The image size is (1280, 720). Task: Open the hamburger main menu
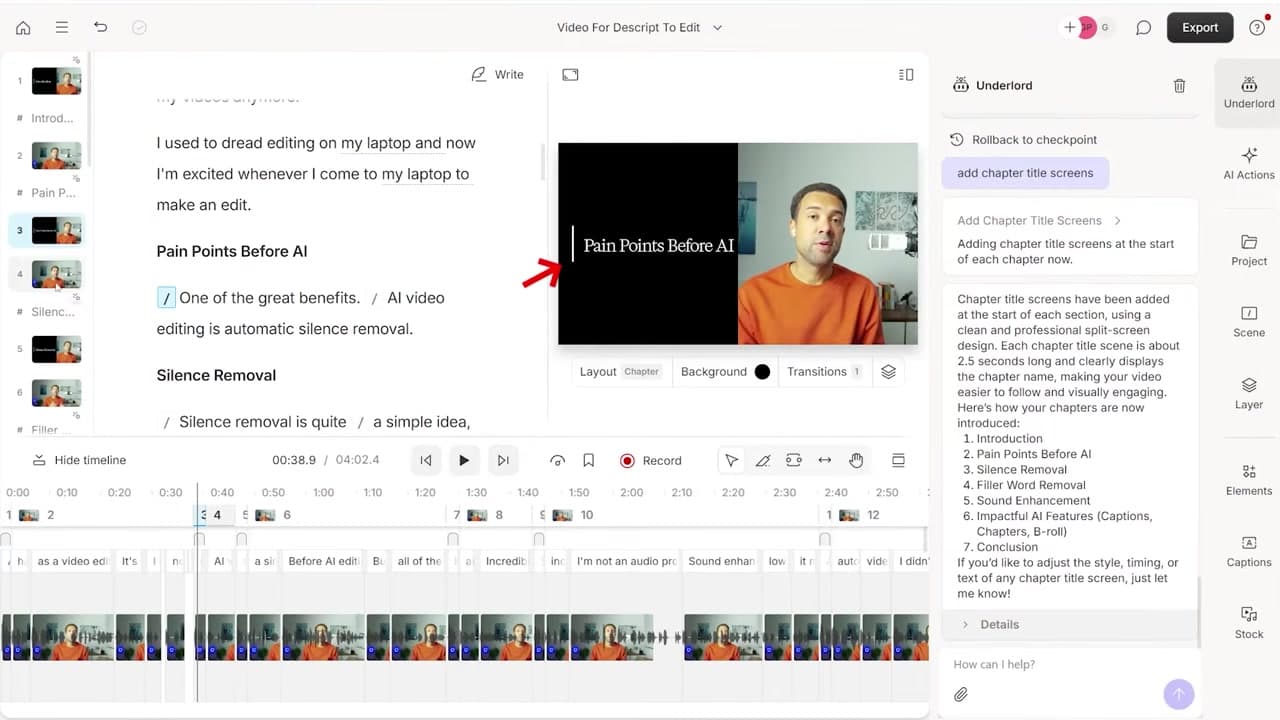point(62,28)
